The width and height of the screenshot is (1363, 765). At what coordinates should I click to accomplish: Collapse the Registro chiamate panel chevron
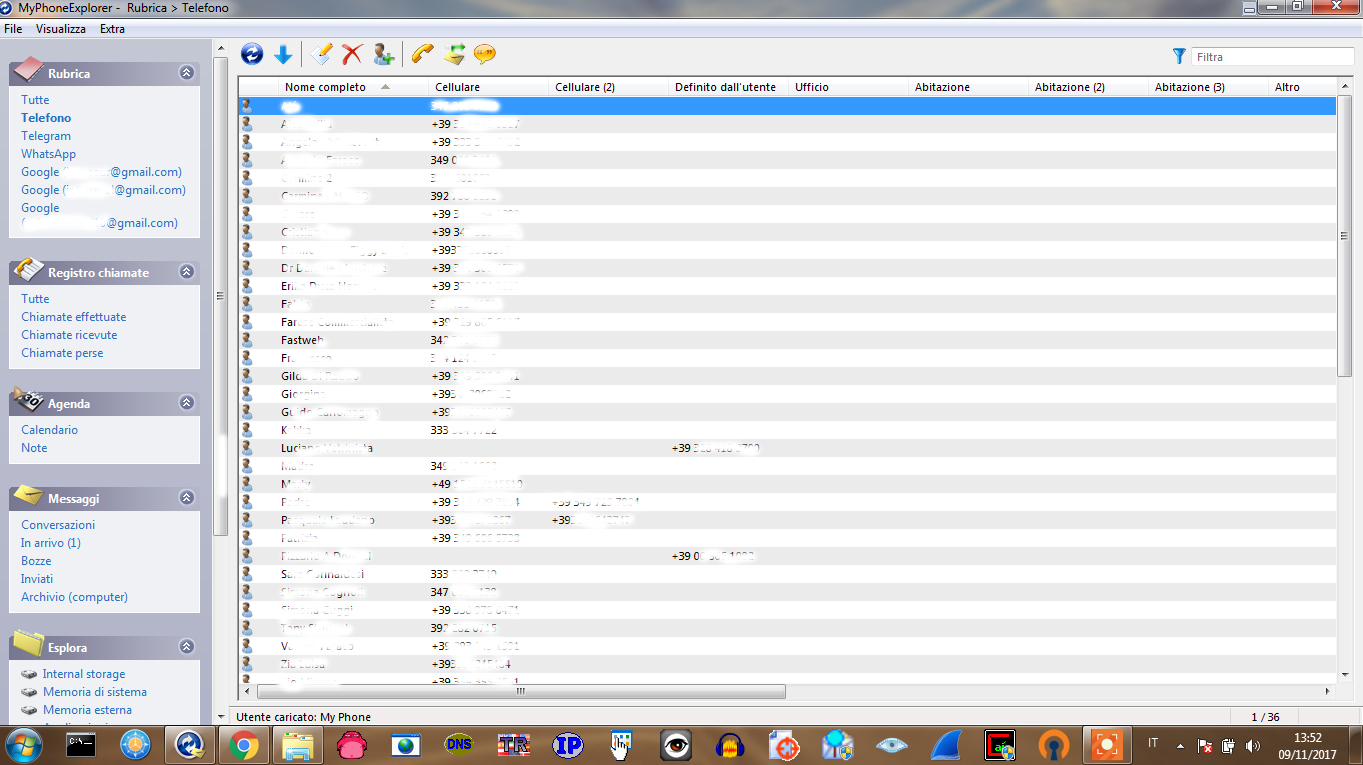click(x=186, y=272)
